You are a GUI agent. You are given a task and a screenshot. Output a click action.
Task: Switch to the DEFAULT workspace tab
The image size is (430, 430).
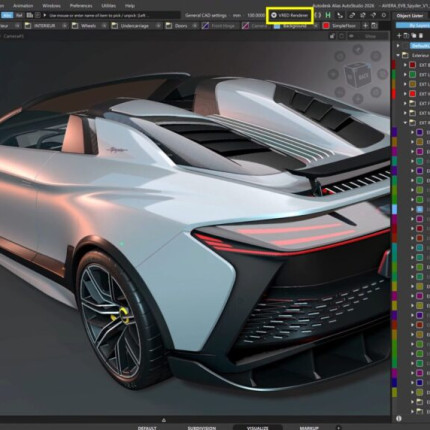pyautogui.click(x=147, y=428)
